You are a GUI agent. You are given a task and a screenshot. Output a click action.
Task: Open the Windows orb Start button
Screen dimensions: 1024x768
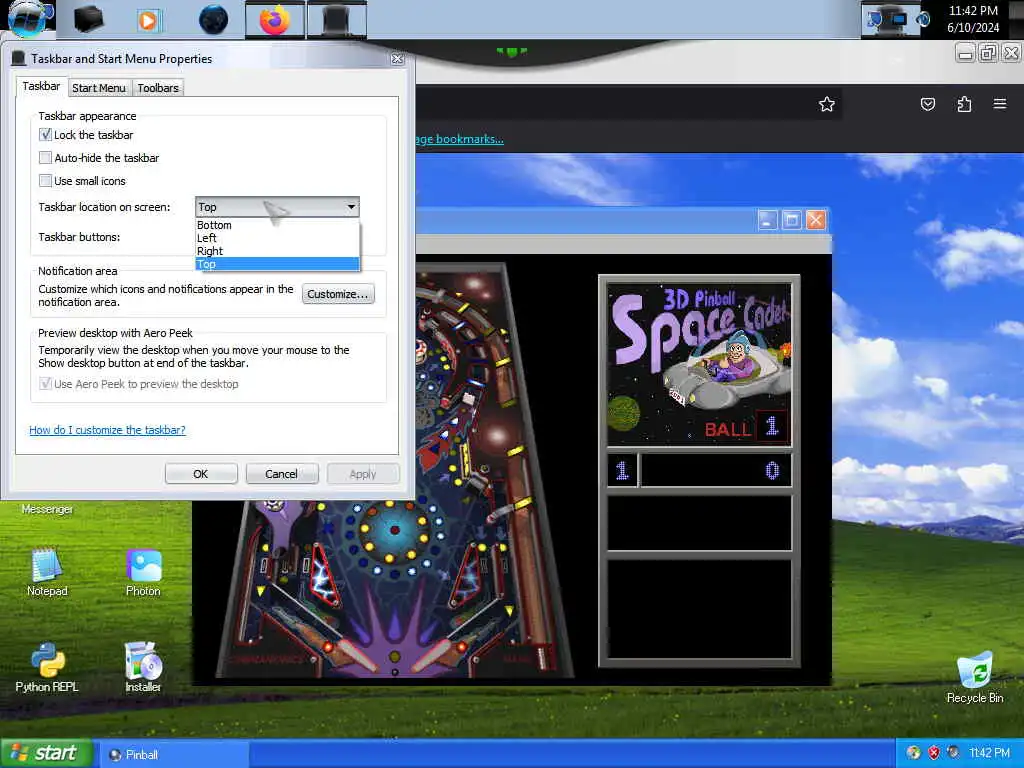[27, 18]
